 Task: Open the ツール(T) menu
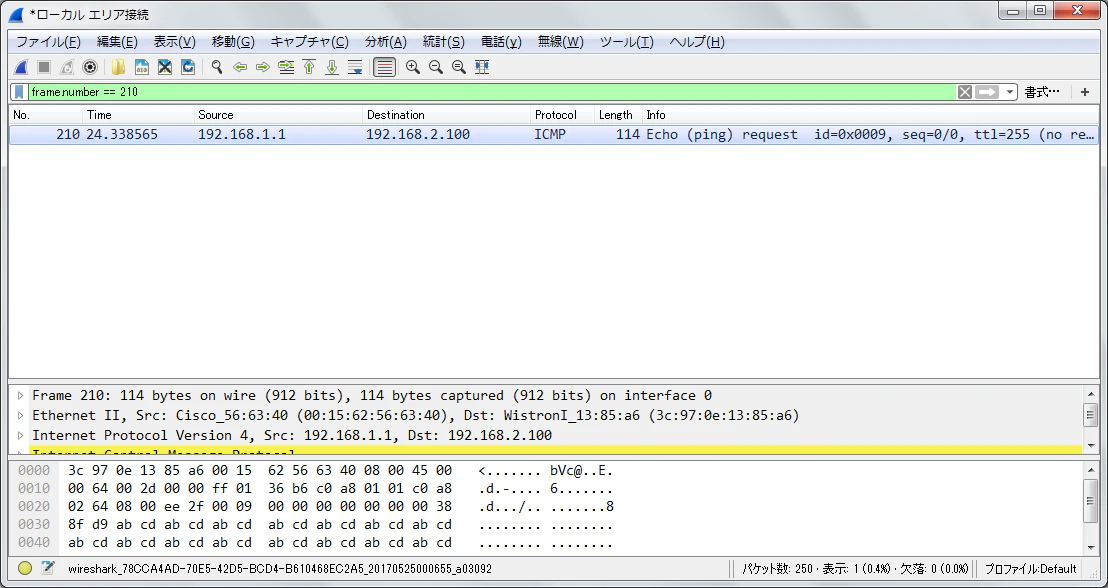[x=627, y=42]
